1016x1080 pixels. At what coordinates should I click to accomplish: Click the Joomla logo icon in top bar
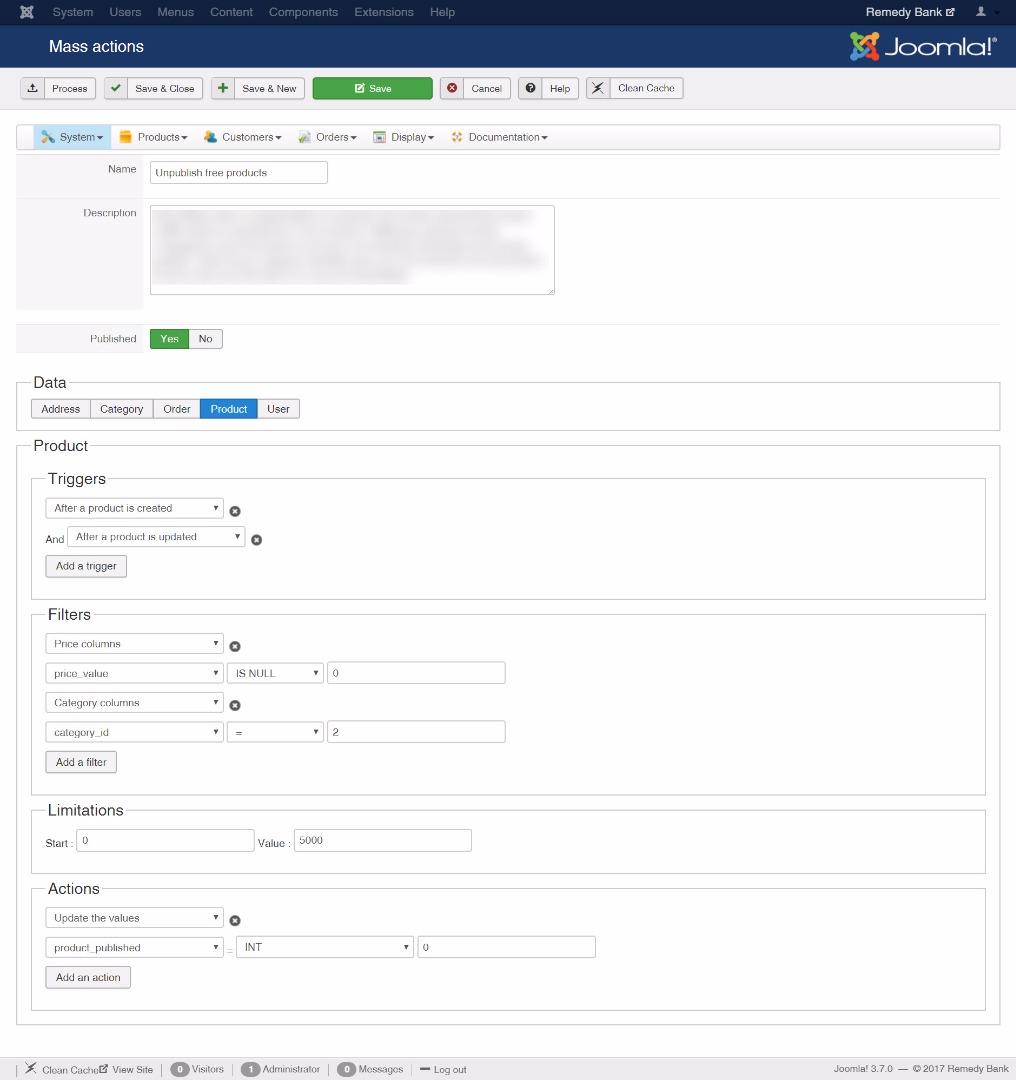click(x=27, y=12)
